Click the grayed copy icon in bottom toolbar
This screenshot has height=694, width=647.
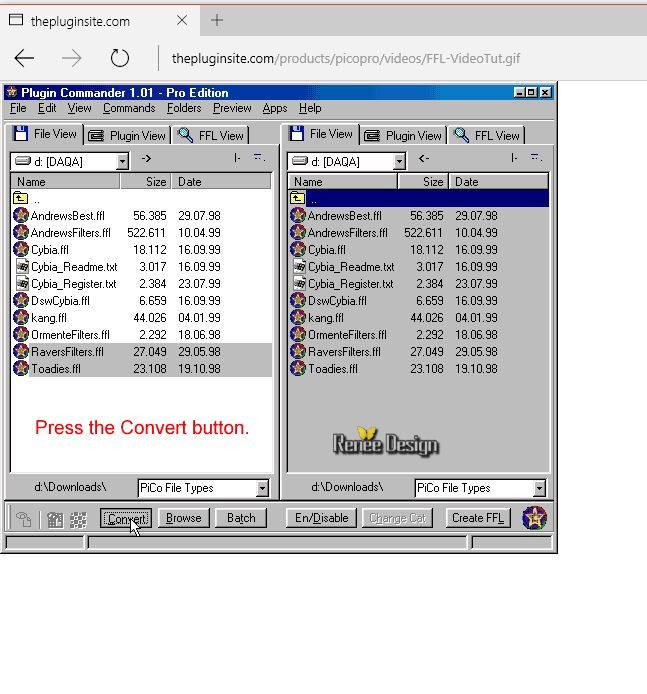tap(23, 519)
